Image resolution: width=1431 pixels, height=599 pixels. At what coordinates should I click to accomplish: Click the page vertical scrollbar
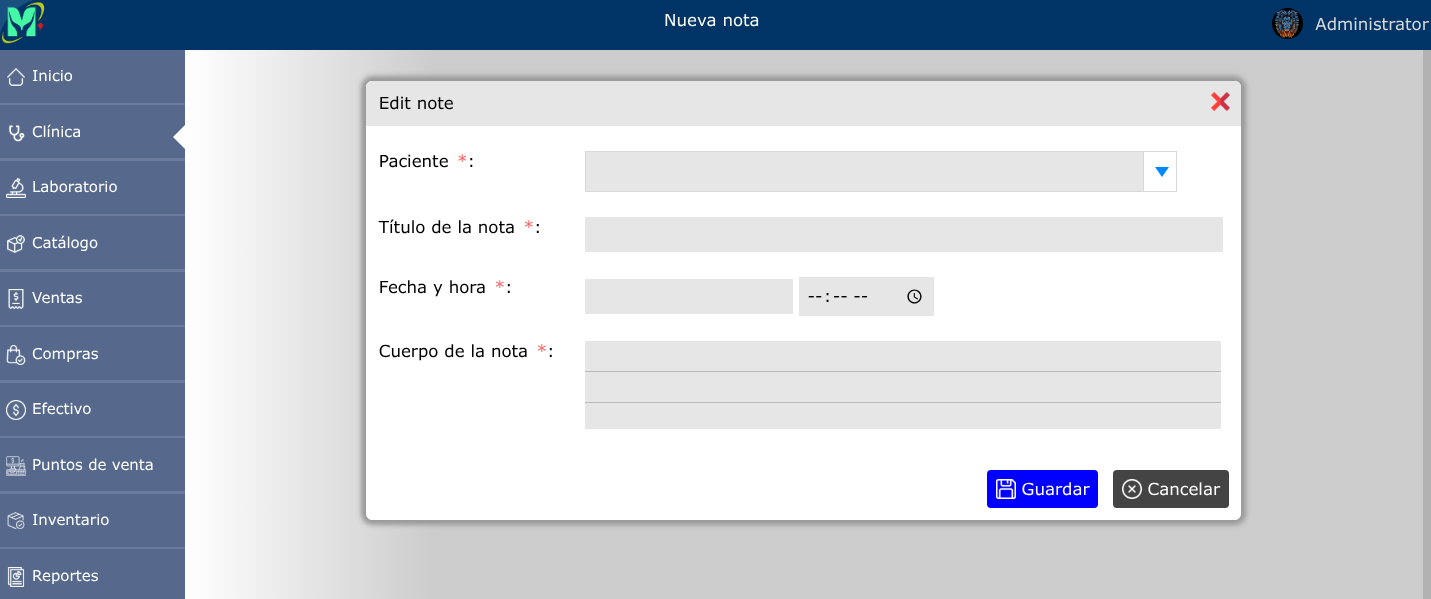point(1426,324)
